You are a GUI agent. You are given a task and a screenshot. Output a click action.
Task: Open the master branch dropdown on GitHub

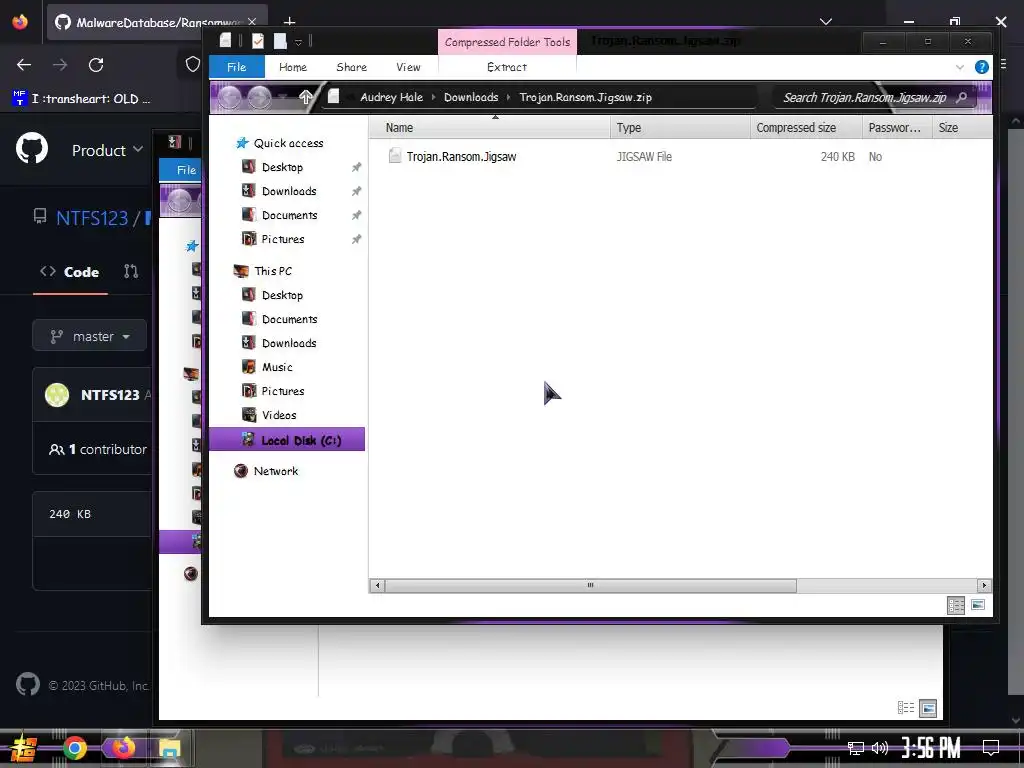89,336
